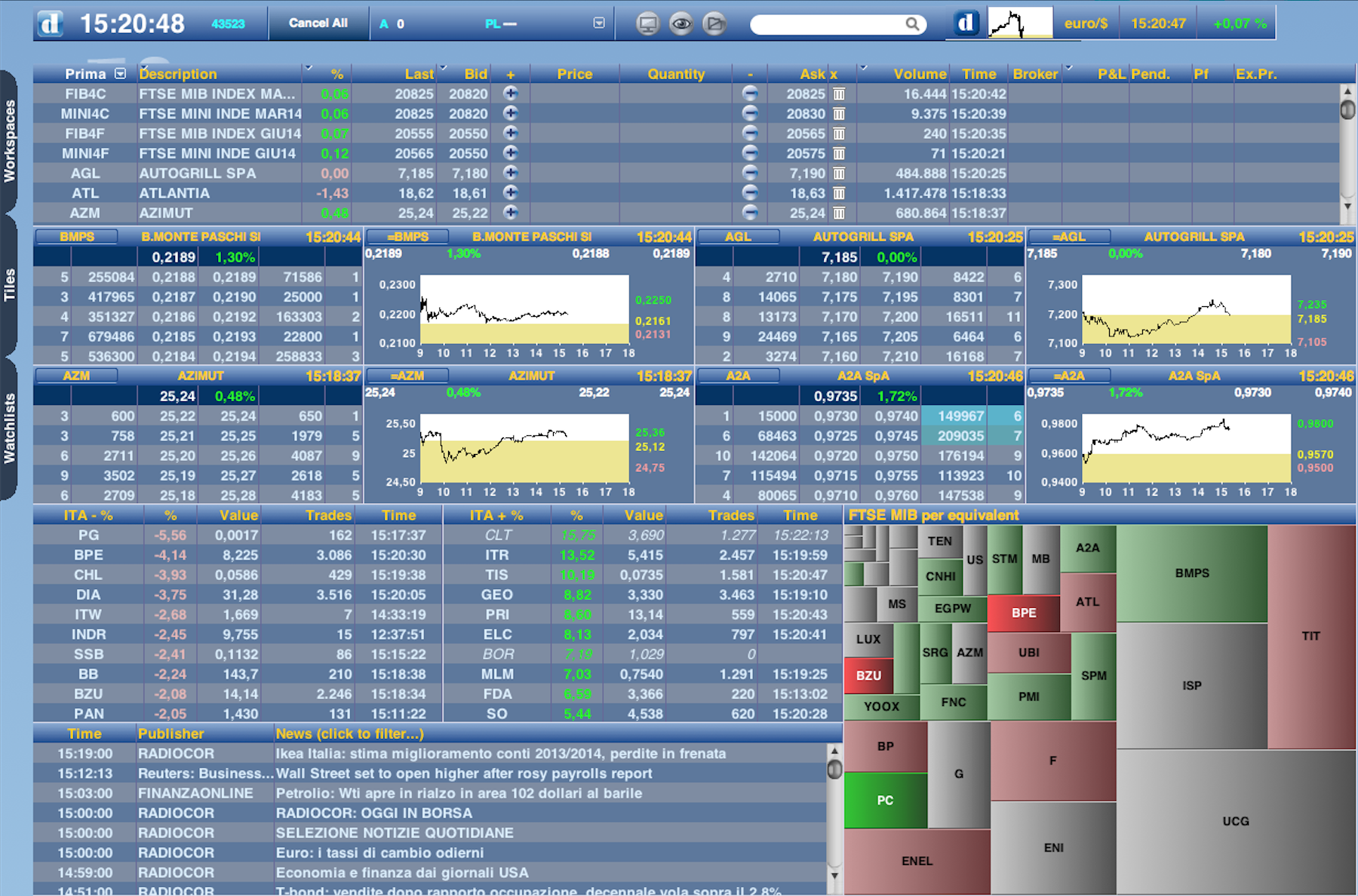The image size is (1358, 896).
Task: Open the small arrow above the Volume column
Action: (x=863, y=68)
